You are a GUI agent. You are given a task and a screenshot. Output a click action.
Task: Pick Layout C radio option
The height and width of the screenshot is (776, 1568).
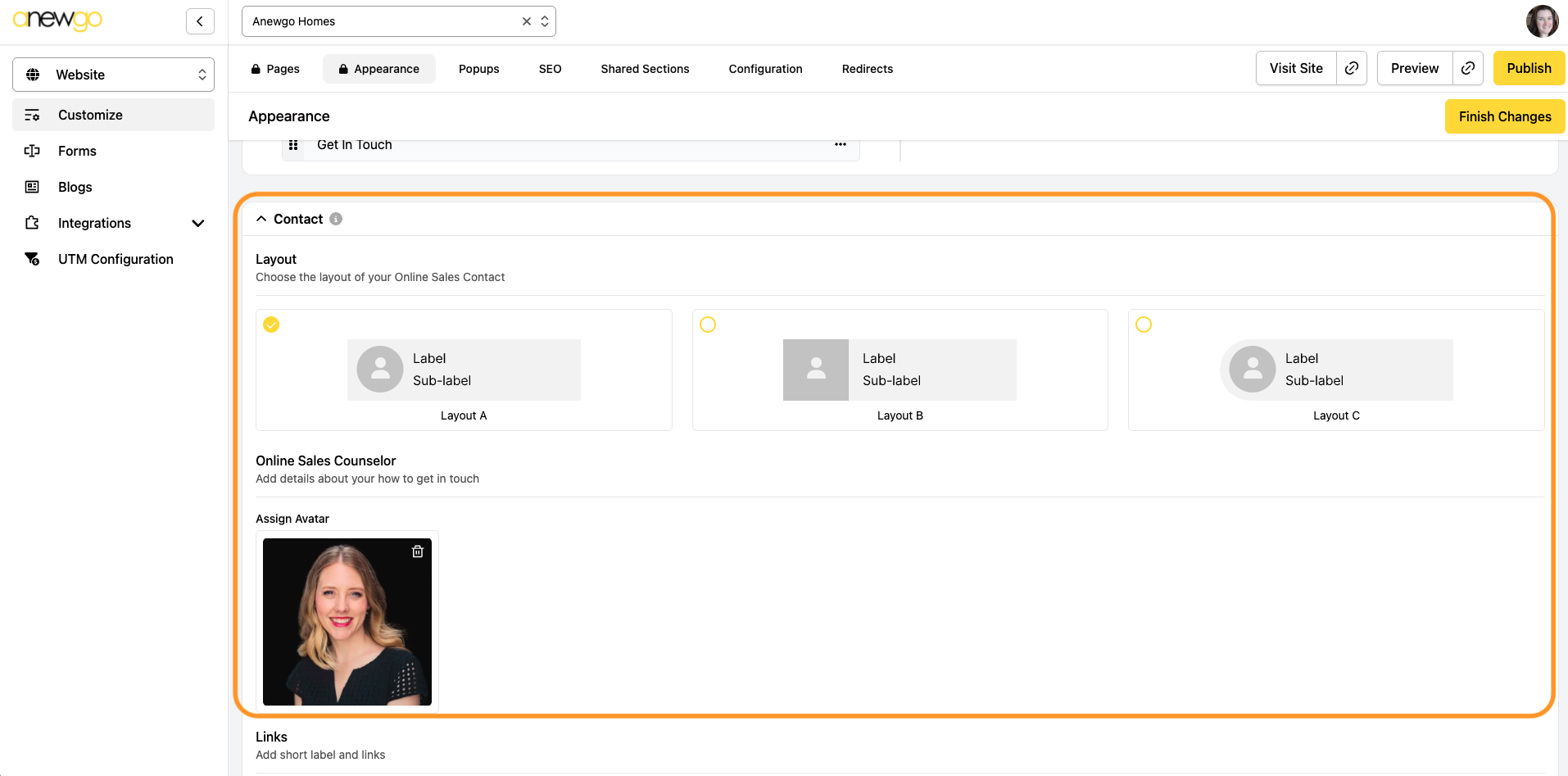pyautogui.click(x=1144, y=324)
